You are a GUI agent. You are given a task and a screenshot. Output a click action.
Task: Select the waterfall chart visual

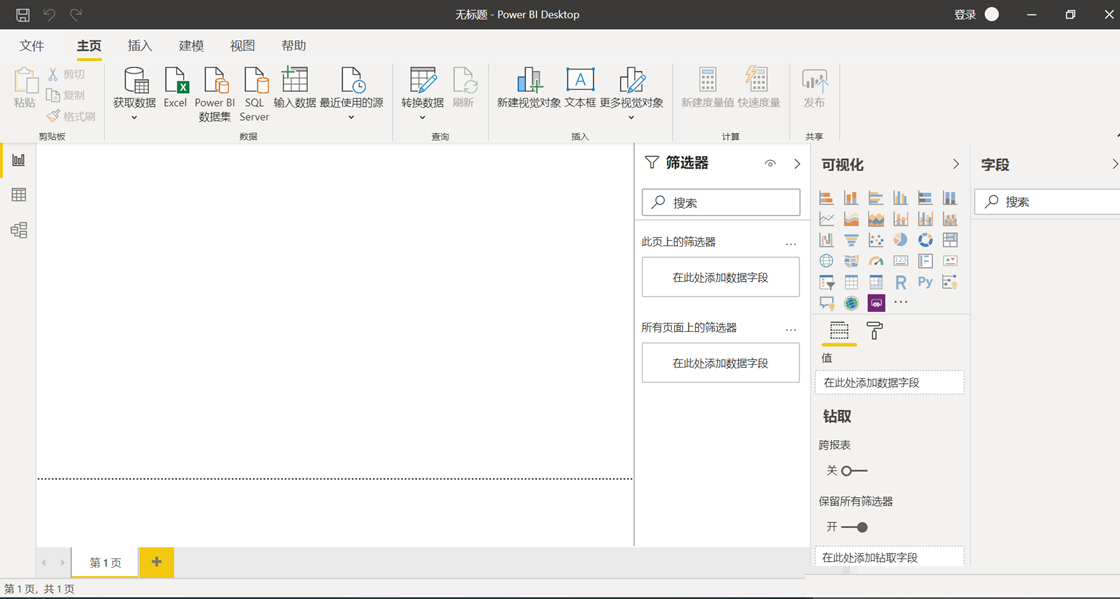tap(826, 240)
